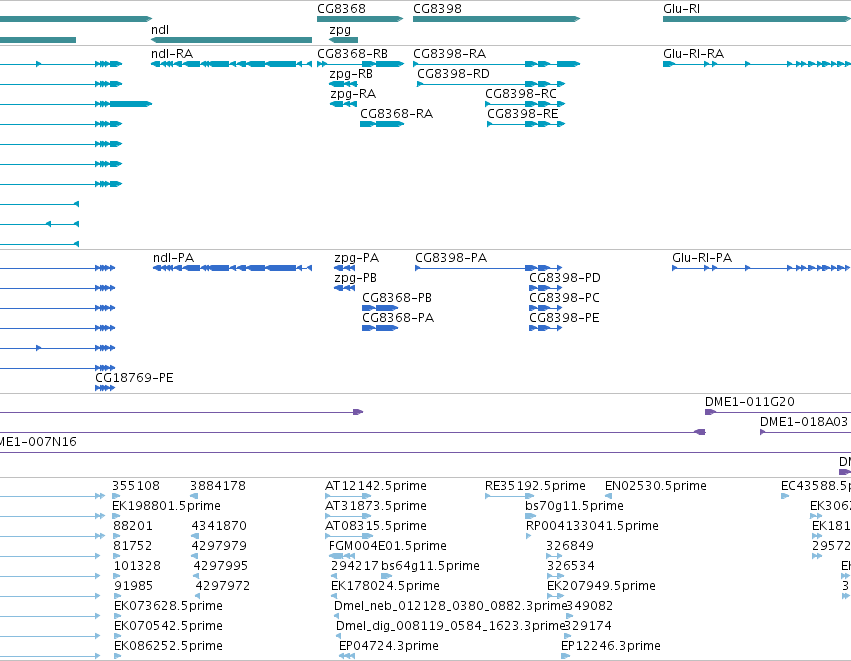Click the bs64g11.5prime EST label
Screen dimensions: 851x661
pyautogui.click(x=430, y=566)
